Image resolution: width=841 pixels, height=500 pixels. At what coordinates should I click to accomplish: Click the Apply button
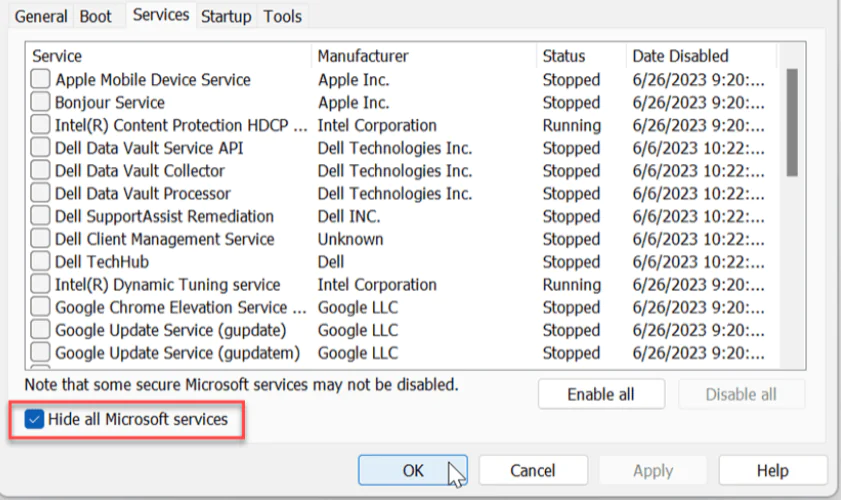(x=653, y=470)
